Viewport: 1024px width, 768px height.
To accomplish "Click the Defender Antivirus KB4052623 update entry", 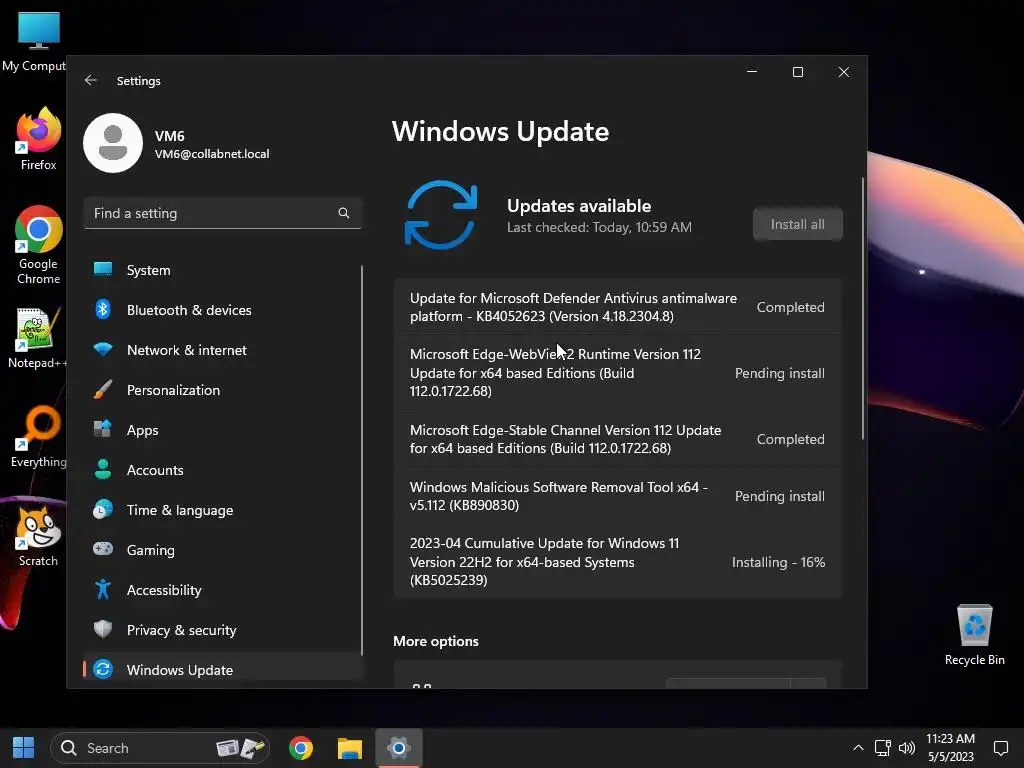I will [618, 307].
